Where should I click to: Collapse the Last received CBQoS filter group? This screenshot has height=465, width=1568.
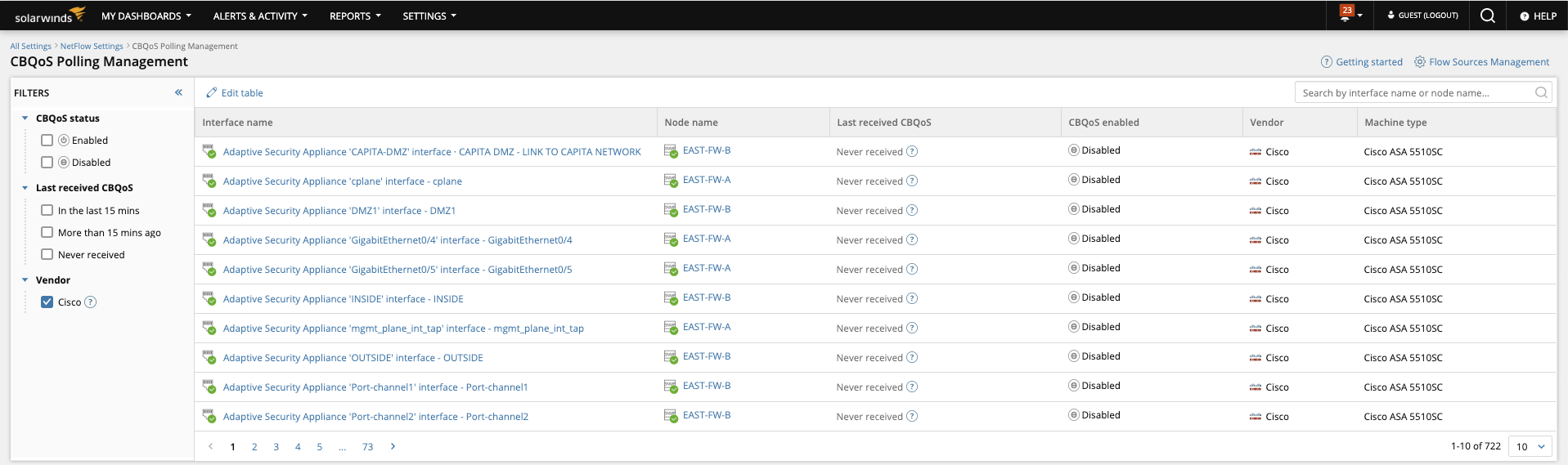tap(25, 188)
